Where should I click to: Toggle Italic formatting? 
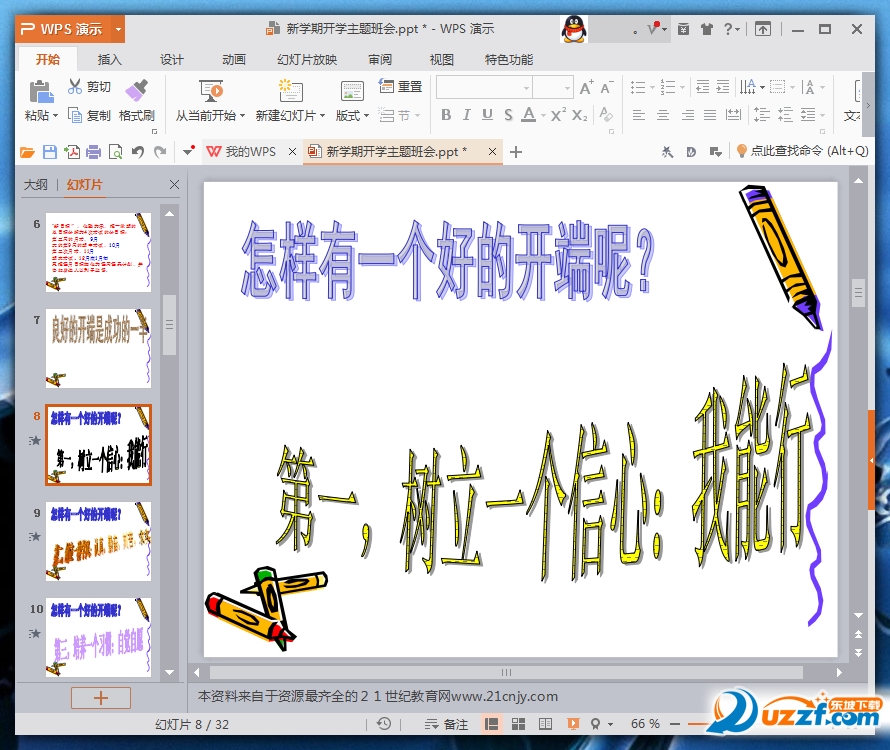pos(467,115)
